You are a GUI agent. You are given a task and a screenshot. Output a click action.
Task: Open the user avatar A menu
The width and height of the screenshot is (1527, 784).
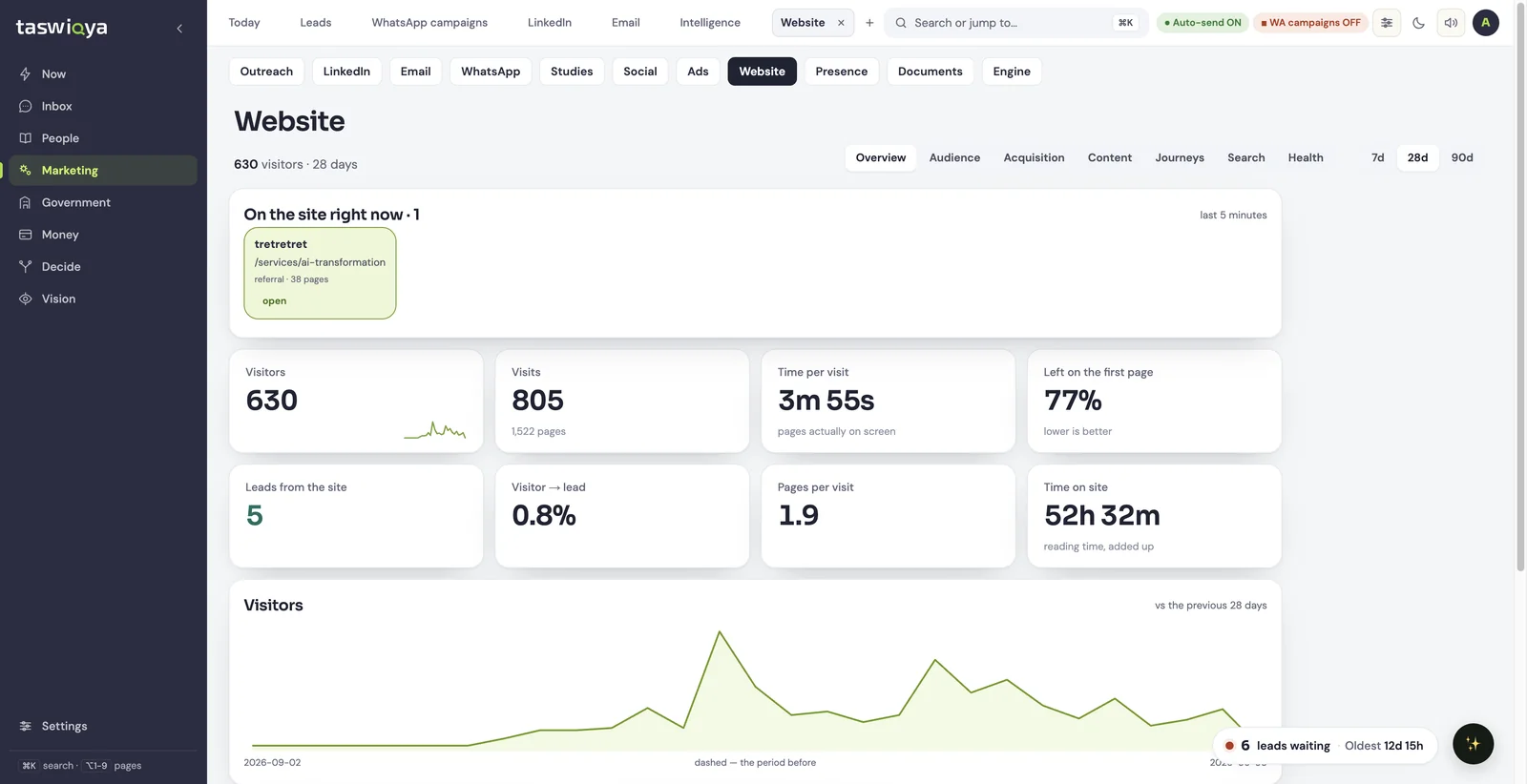click(x=1485, y=23)
